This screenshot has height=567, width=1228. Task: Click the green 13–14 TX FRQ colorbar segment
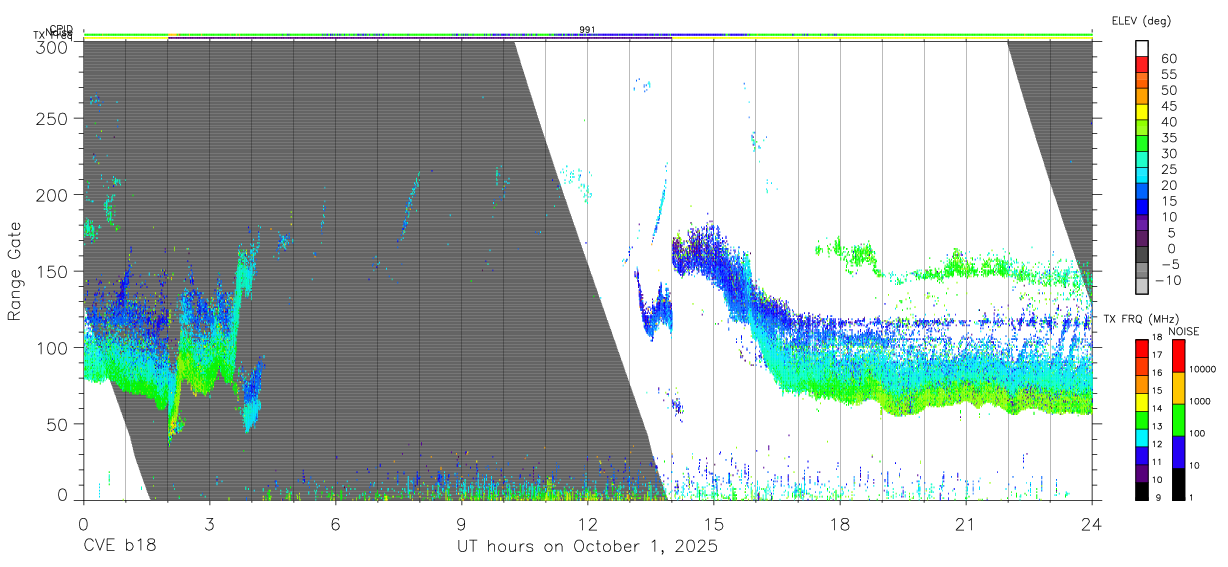(x=1141, y=418)
